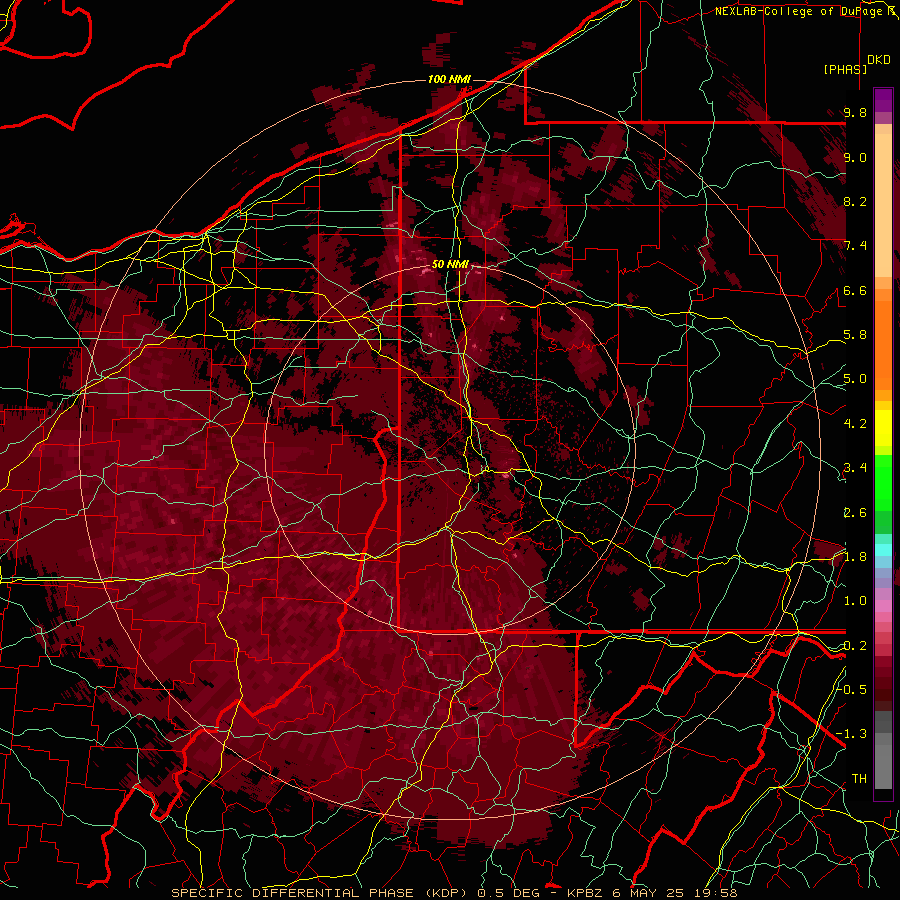Click the "TH" threshold label on the scale
The image size is (900, 900).
(x=859, y=779)
